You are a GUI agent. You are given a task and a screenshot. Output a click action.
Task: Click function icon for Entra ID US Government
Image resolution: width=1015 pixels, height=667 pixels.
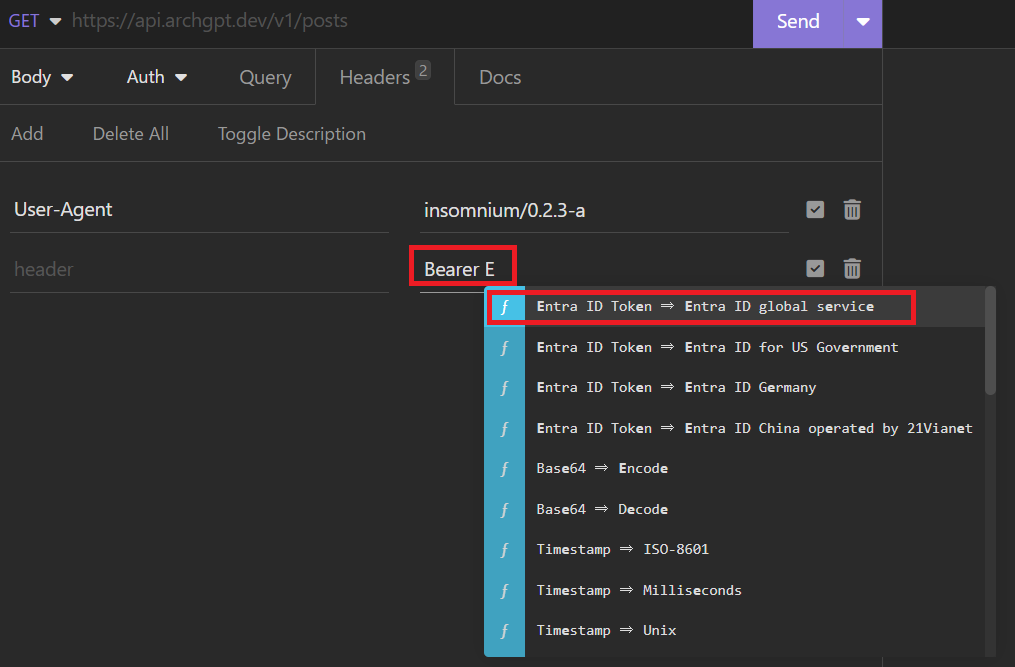point(505,348)
